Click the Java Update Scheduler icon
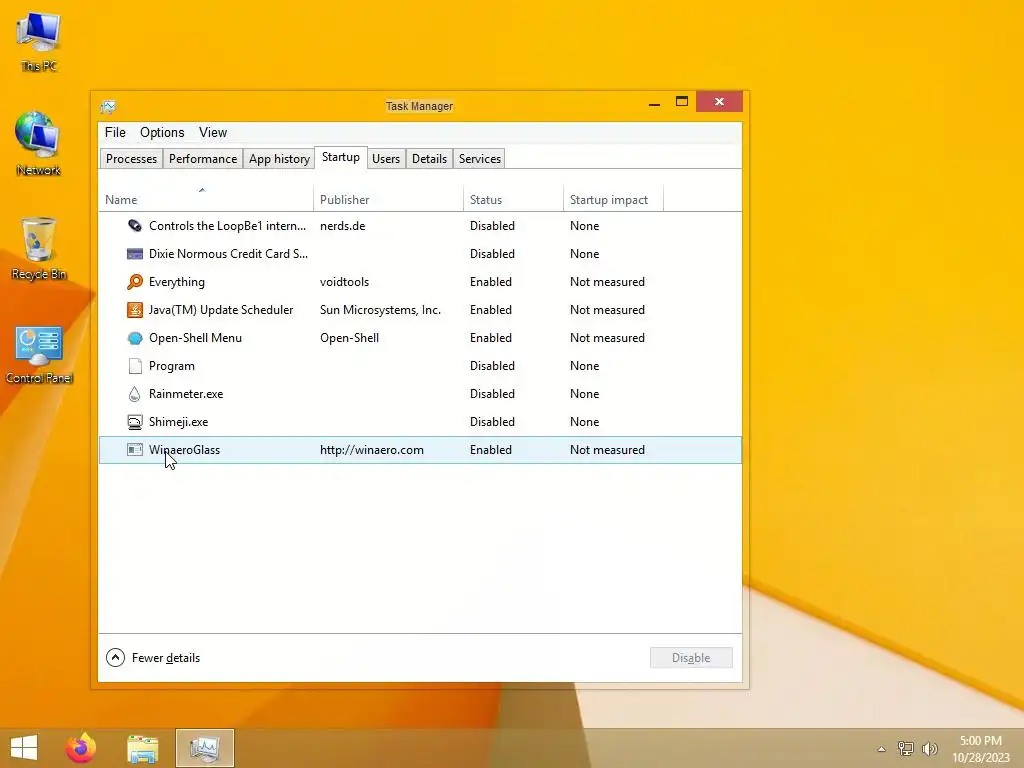Viewport: 1024px width, 768px height. (135, 310)
